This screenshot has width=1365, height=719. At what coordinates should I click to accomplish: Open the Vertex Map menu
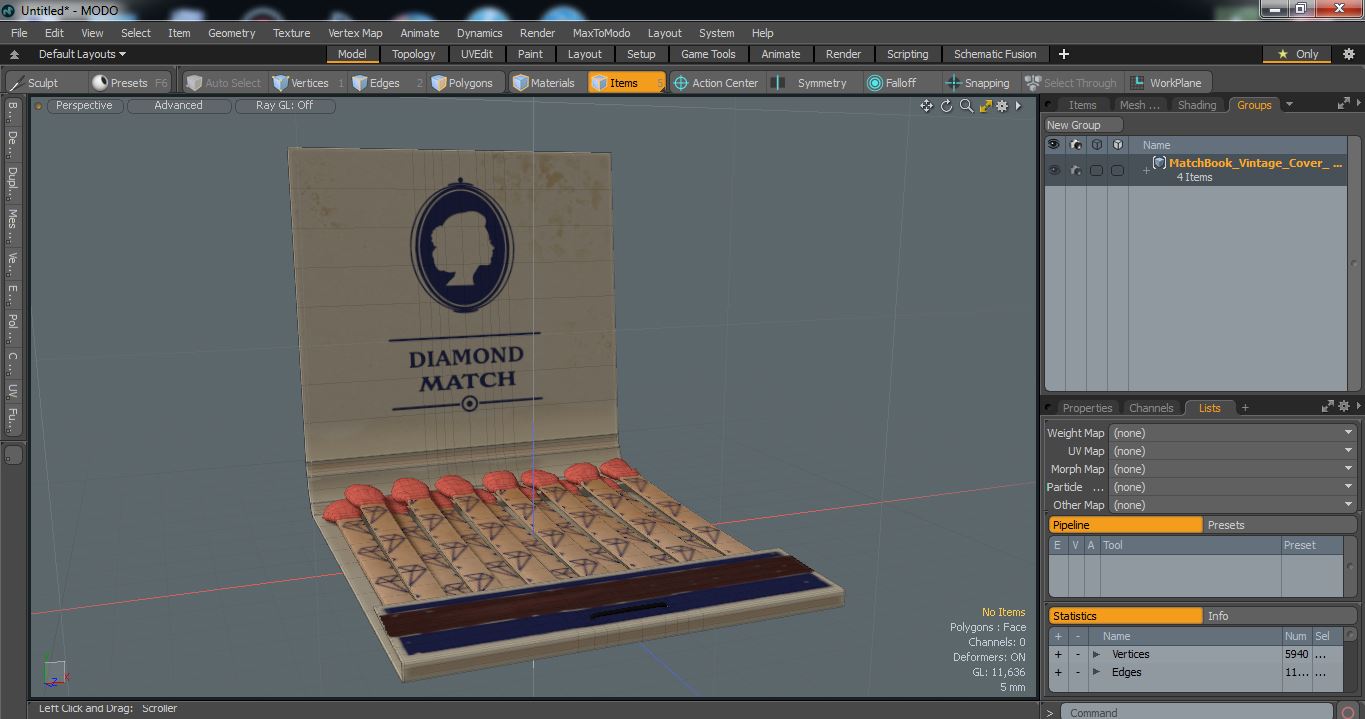click(x=355, y=33)
